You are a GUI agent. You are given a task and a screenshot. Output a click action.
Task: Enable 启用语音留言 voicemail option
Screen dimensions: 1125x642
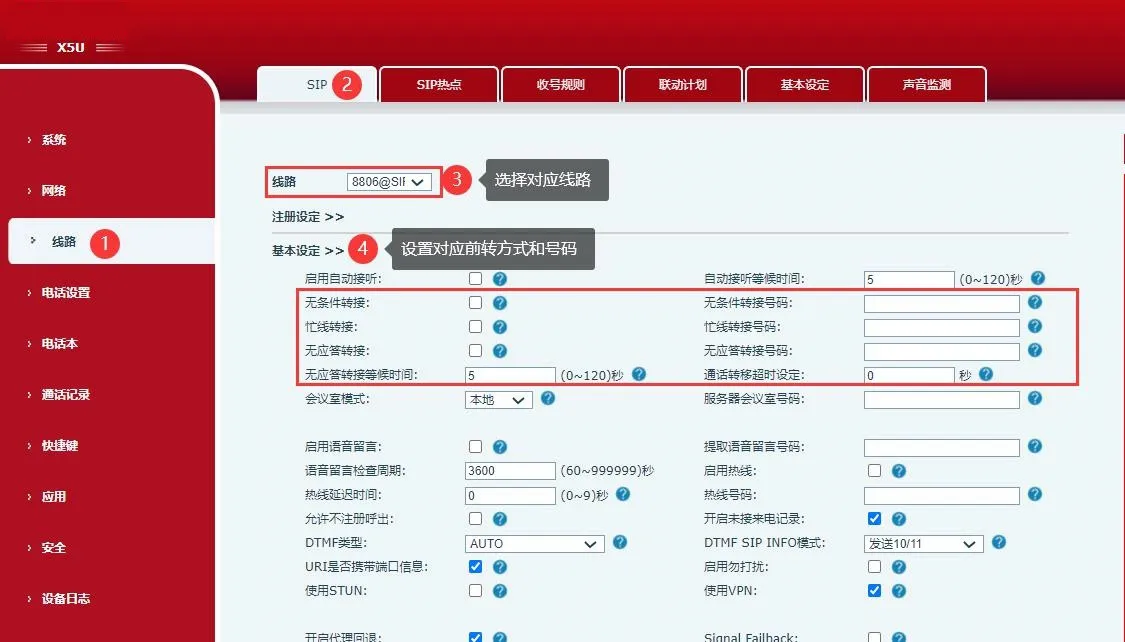475,447
